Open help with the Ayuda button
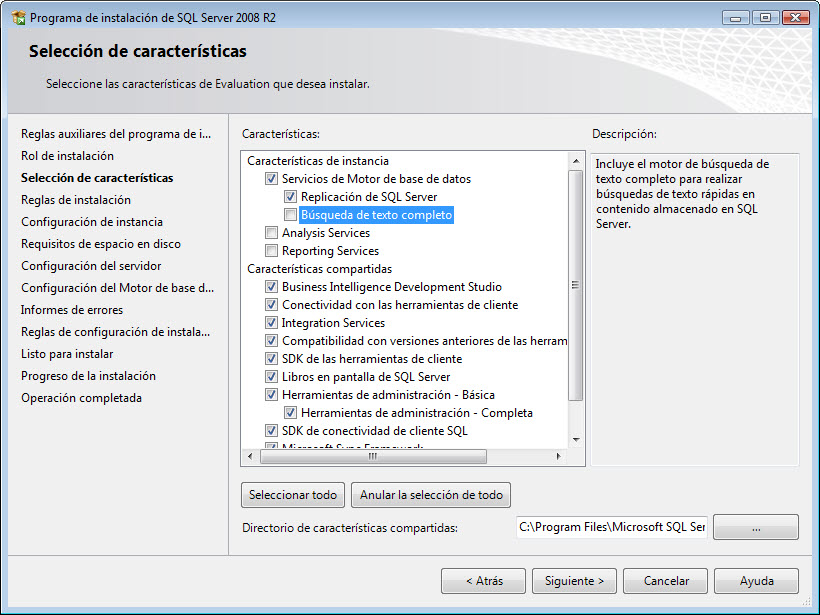The height and width of the screenshot is (615, 820). pyautogui.click(x=756, y=581)
